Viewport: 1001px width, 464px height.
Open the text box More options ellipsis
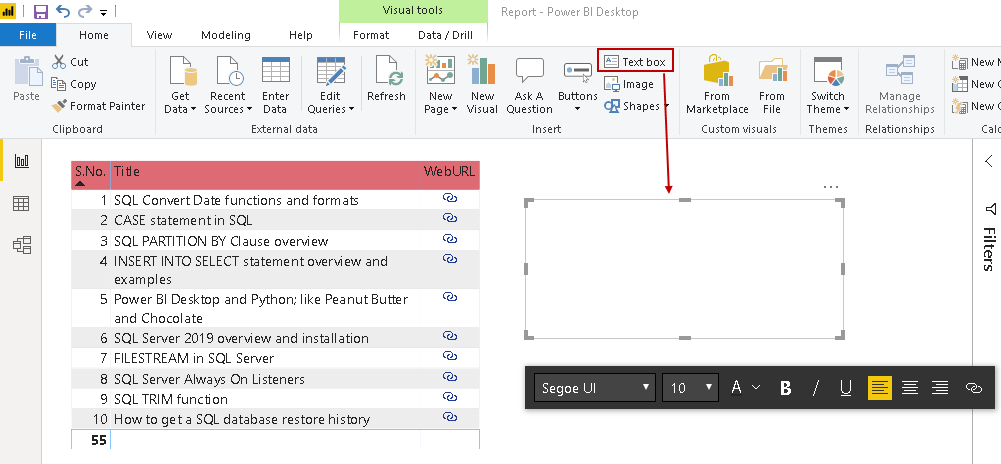point(831,186)
